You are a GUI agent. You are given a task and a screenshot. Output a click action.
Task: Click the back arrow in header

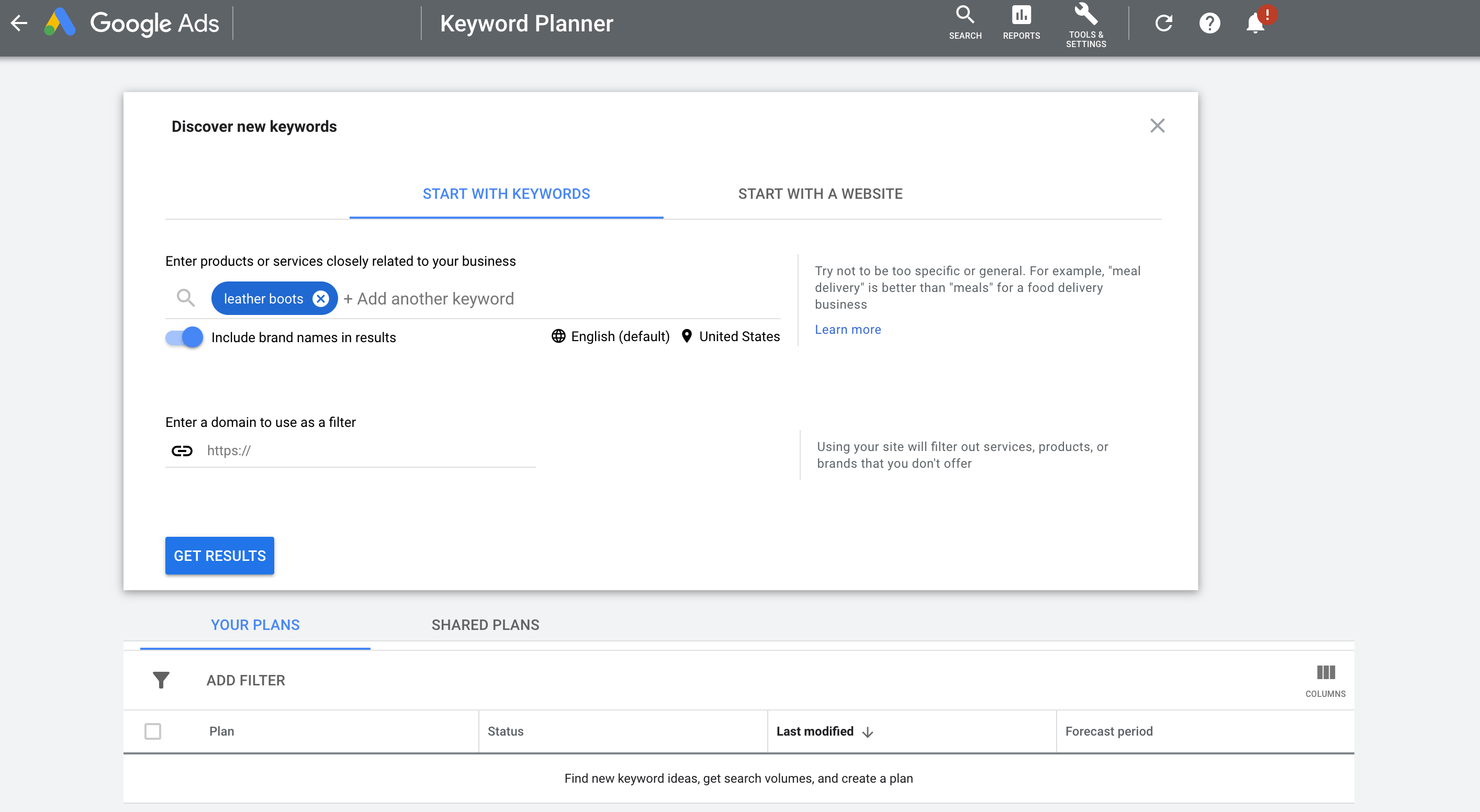pos(19,23)
